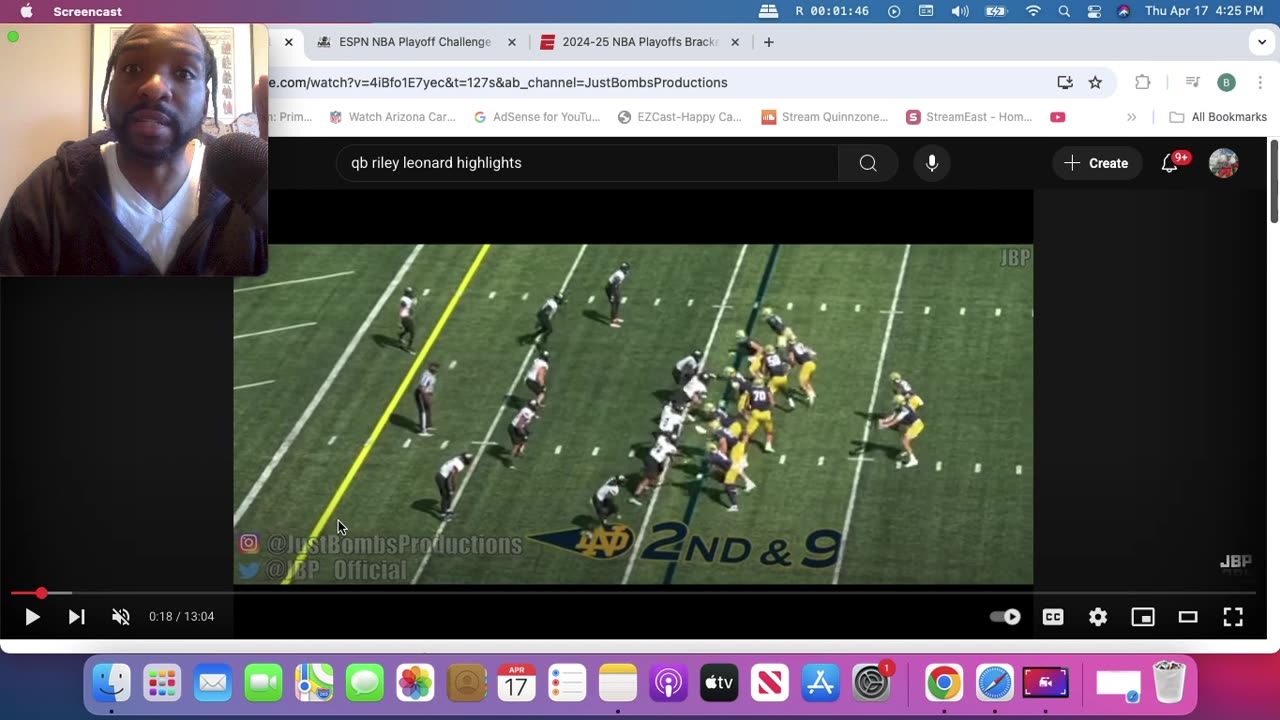Open Chrome three-dot menu

pos(1260,83)
